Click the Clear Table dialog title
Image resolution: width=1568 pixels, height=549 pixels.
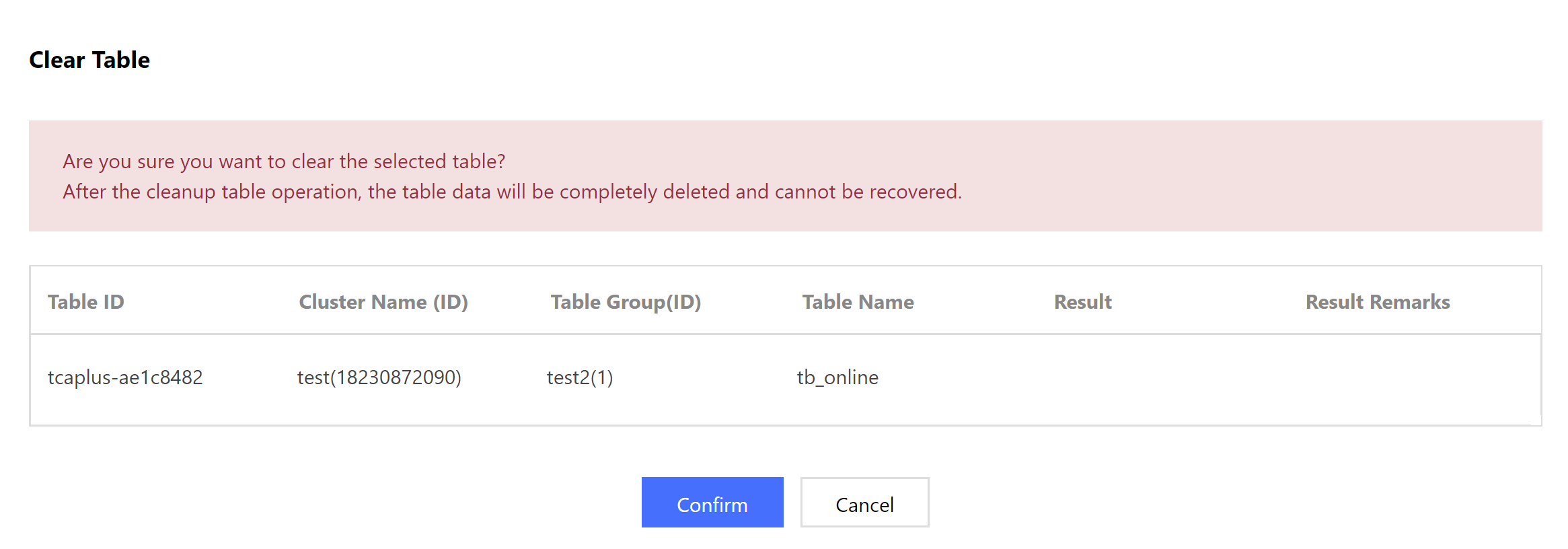click(89, 60)
